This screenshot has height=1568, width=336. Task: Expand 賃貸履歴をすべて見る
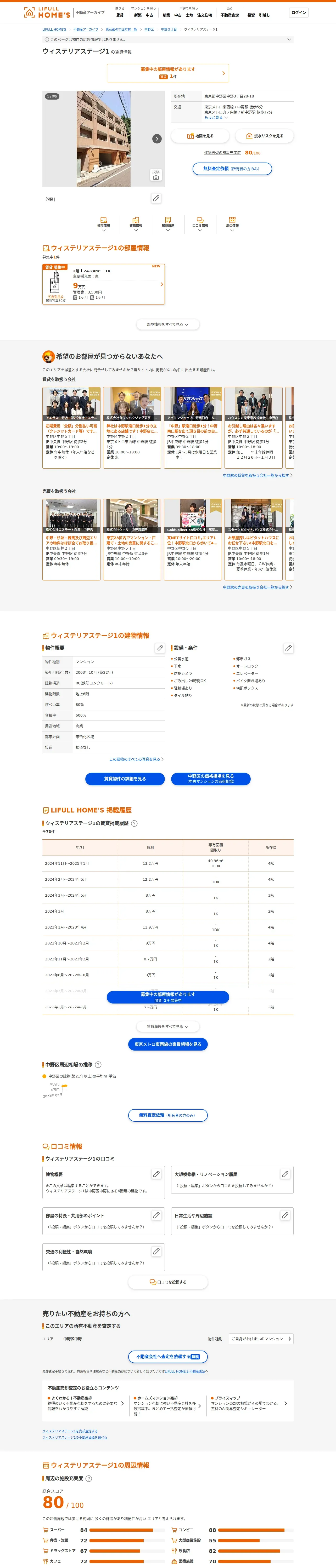(x=168, y=1026)
